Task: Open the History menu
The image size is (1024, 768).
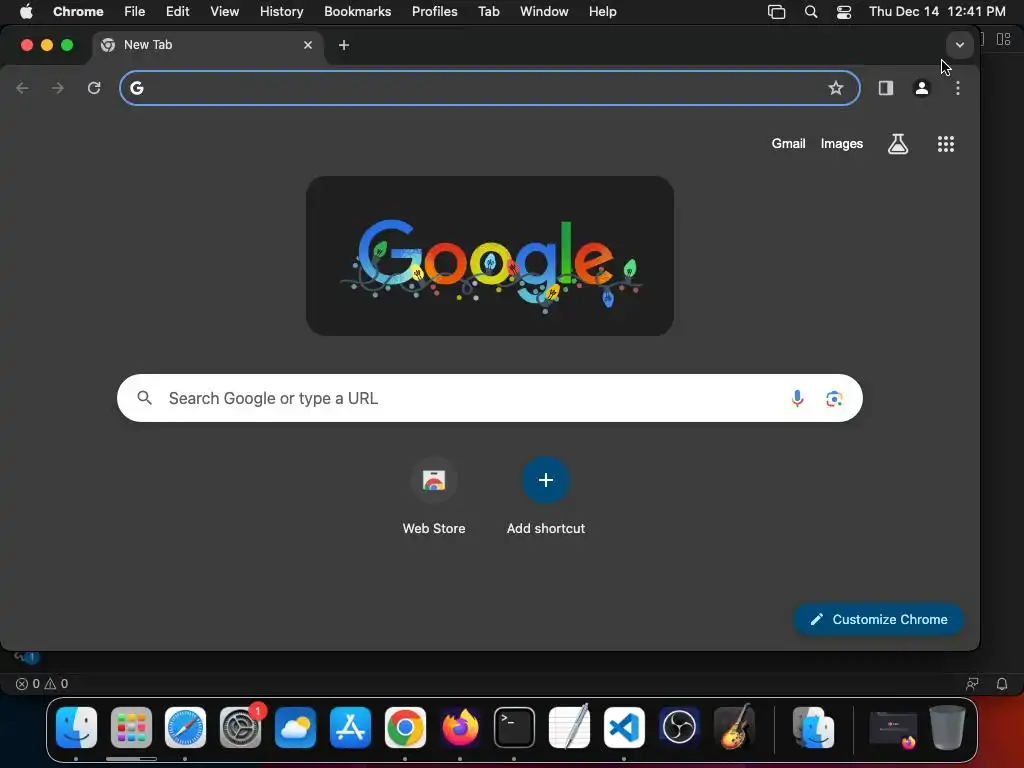Action: click(281, 12)
